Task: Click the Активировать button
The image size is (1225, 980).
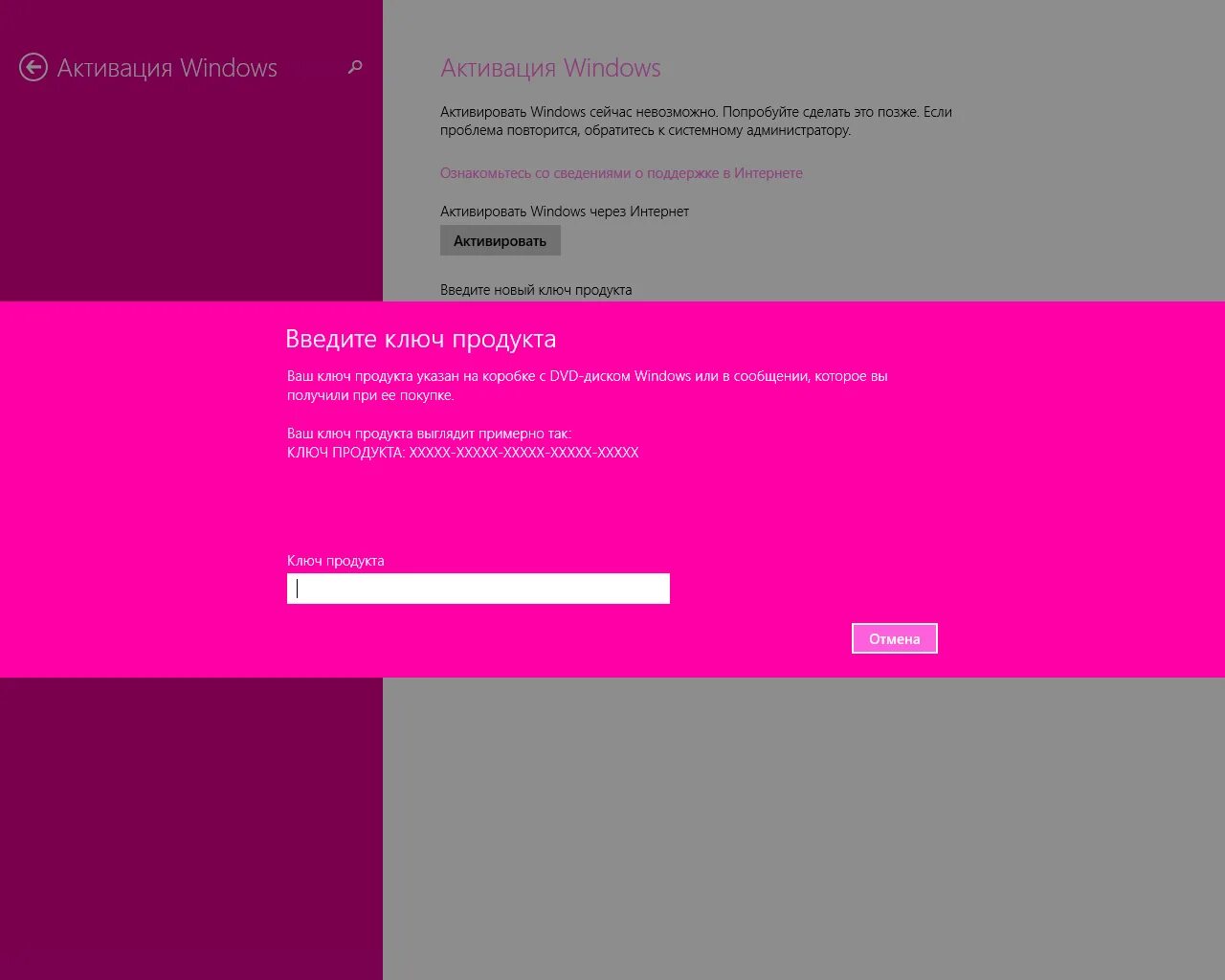Action: pyautogui.click(x=501, y=240)
